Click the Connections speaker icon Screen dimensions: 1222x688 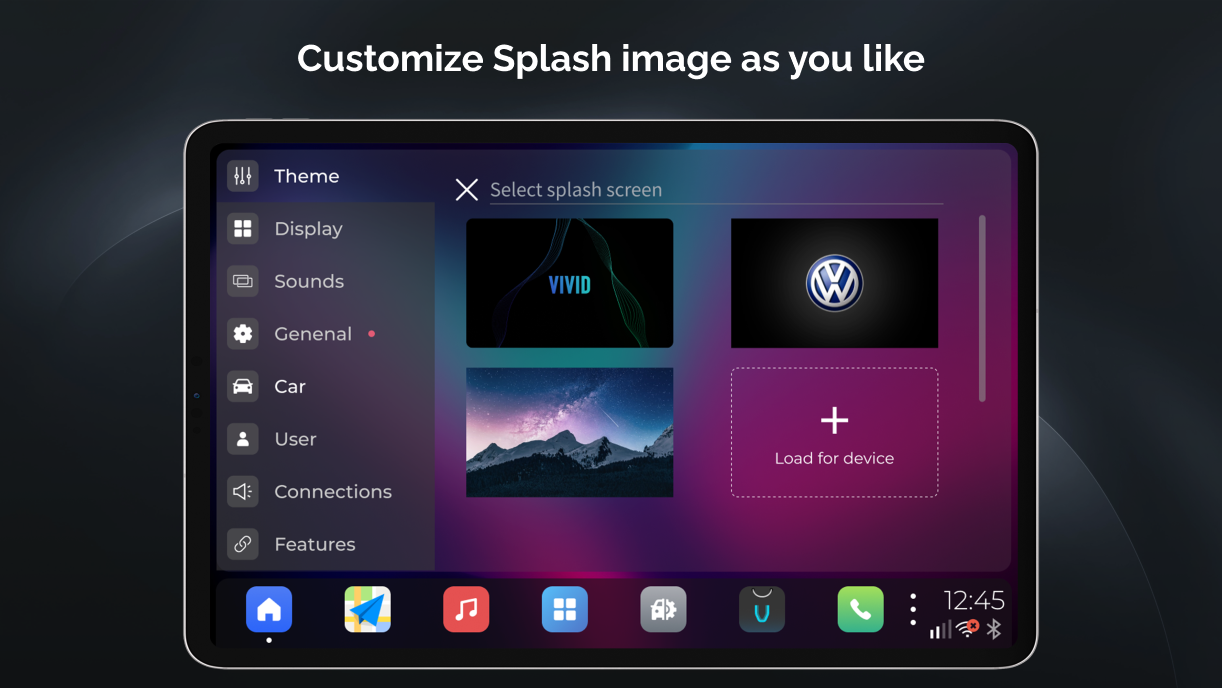pyautogui.click(x=242, y=491)
